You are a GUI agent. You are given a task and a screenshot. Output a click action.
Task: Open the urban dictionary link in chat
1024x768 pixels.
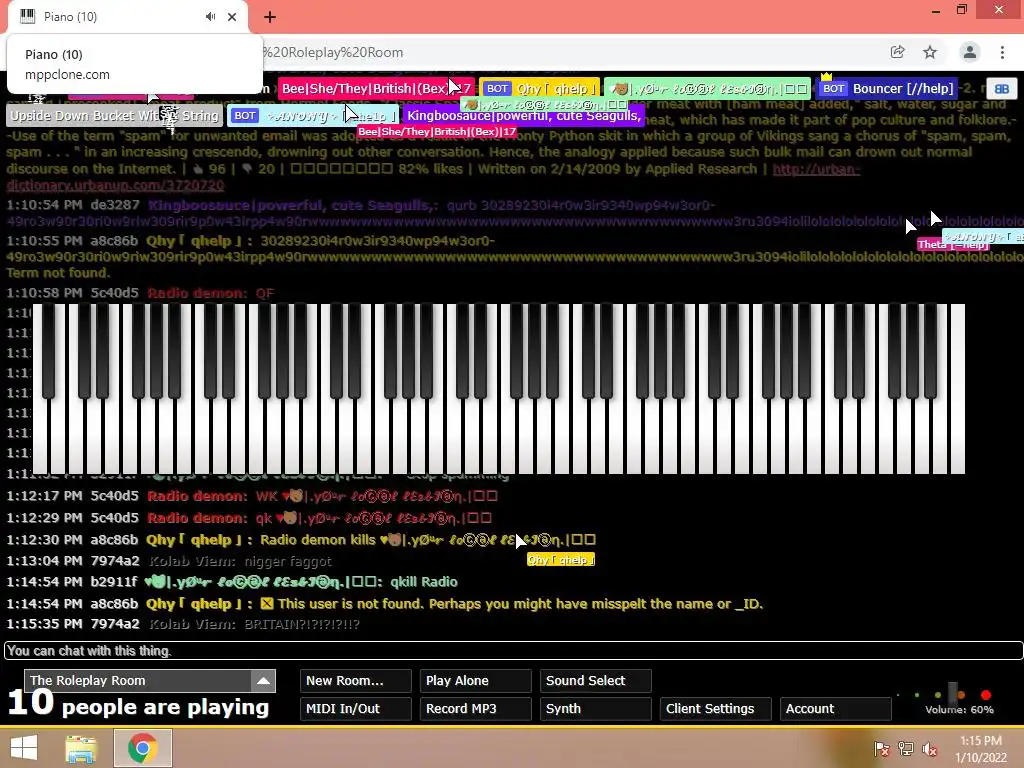click(433, 177)
